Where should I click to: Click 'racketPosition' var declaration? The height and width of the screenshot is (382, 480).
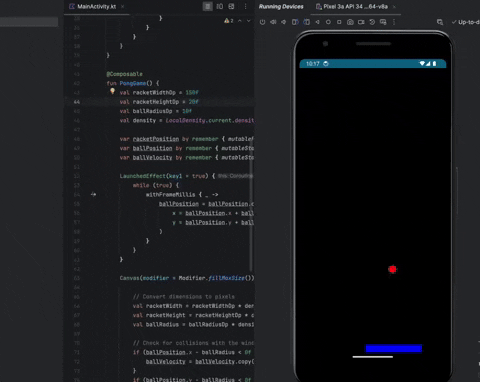(x=156, y=139)
